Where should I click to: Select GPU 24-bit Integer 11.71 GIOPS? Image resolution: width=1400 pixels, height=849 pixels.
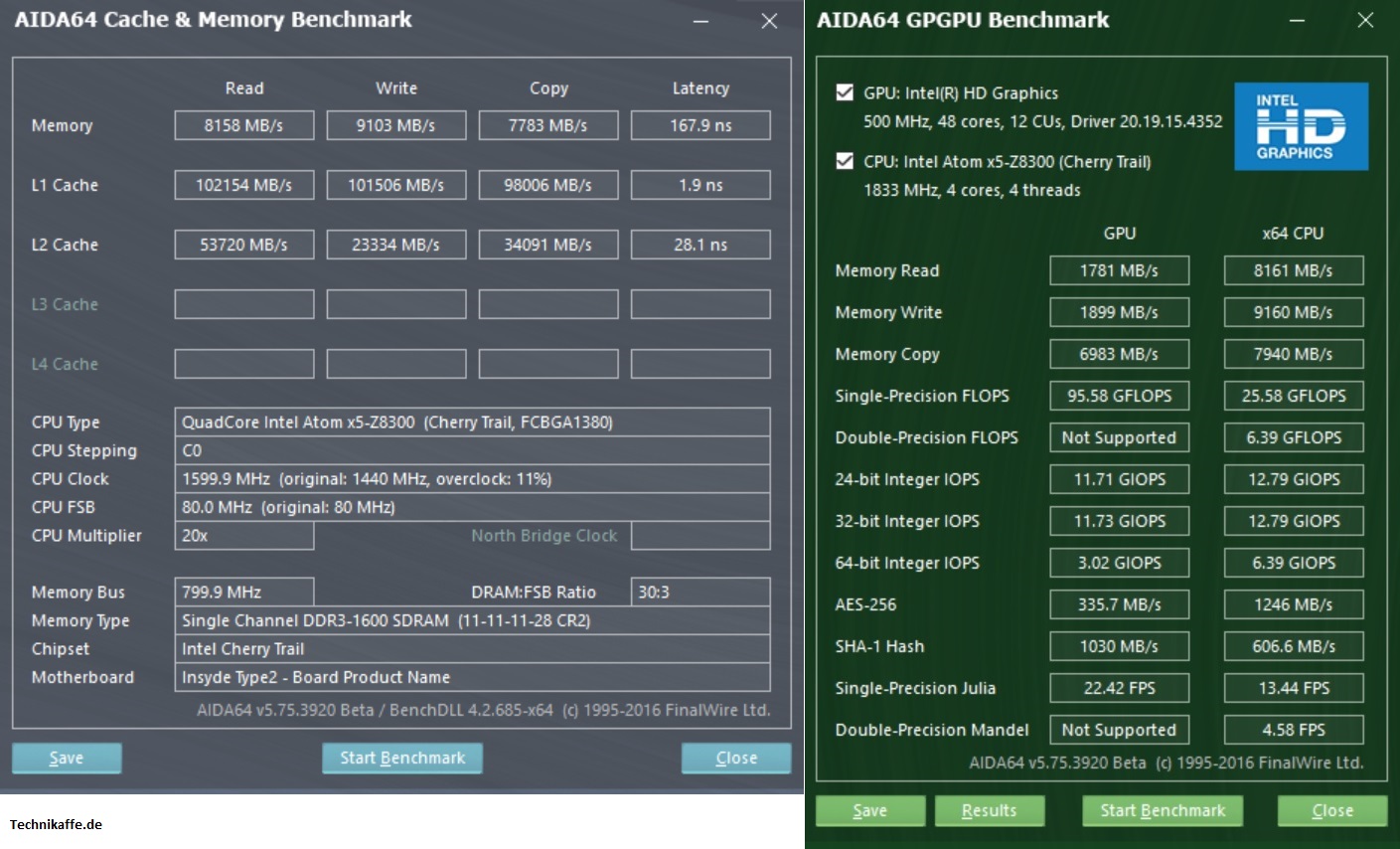click(1120, 479)
